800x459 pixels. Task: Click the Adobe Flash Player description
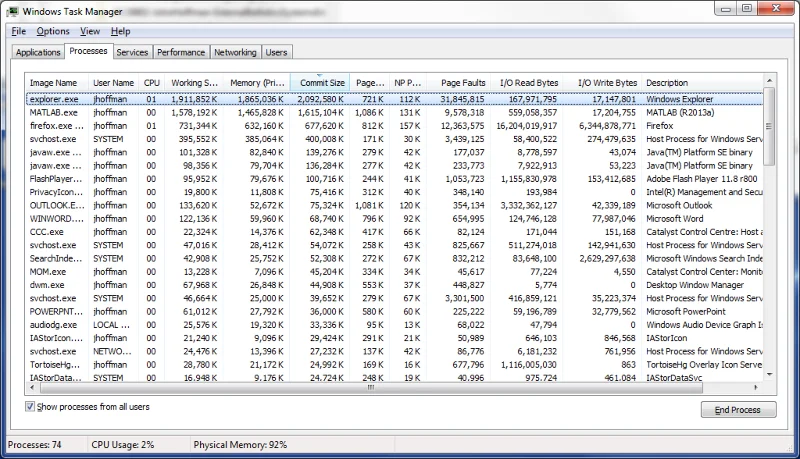point(702,178)
